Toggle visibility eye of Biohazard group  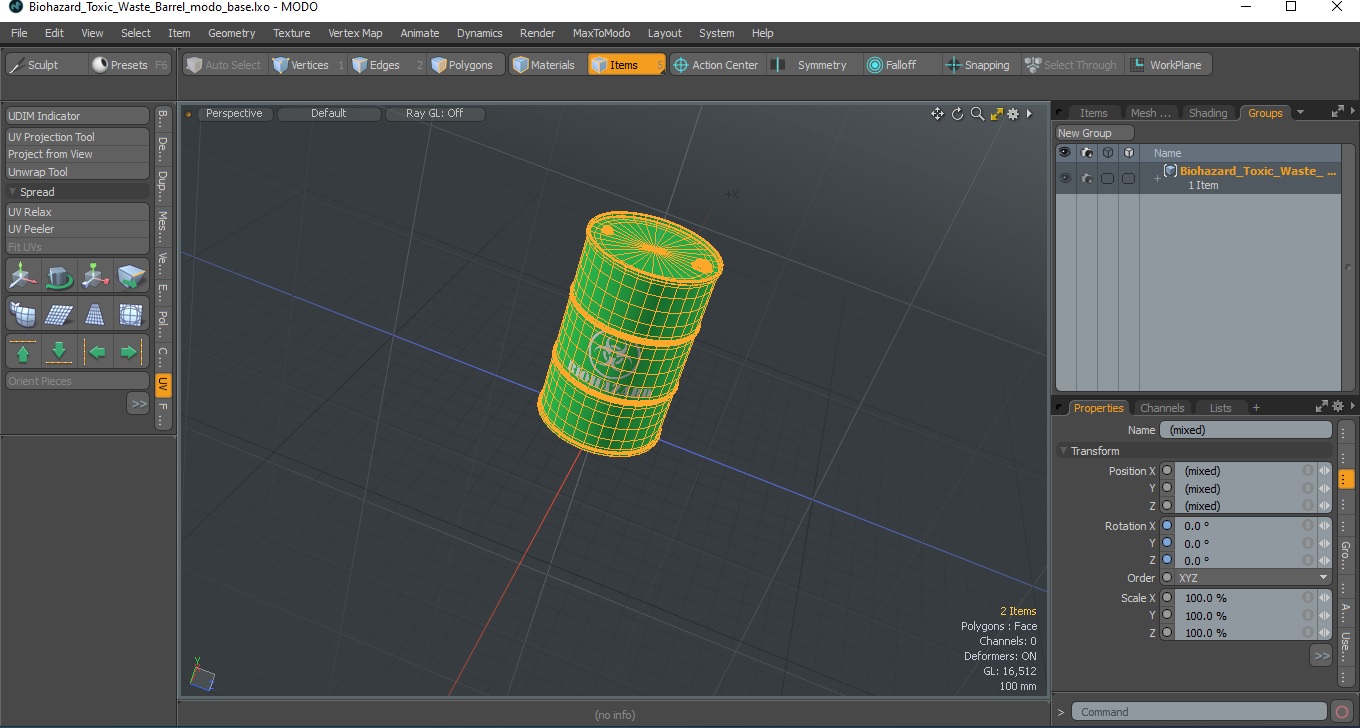click(1065, 178)
